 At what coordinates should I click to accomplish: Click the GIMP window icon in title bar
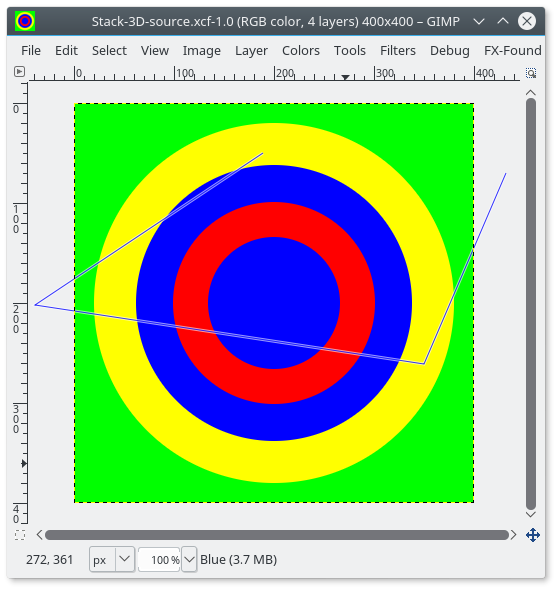tap(25, 21)
